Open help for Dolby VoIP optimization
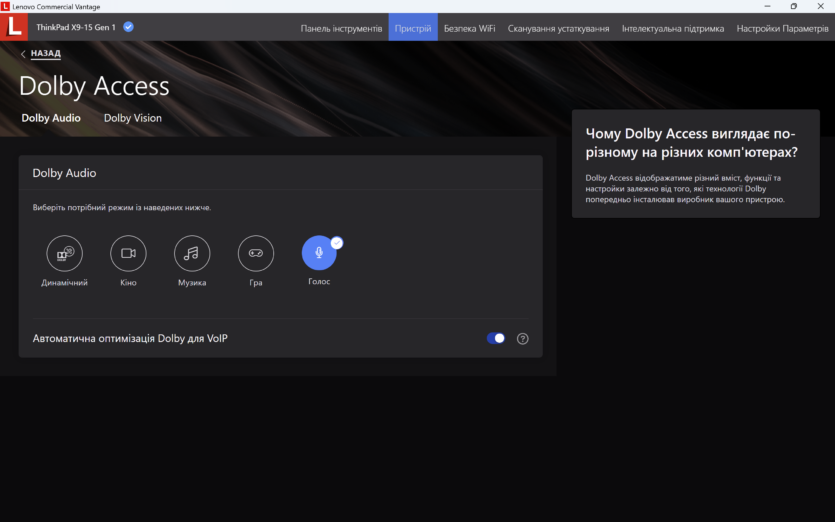 tap(523, 339)
